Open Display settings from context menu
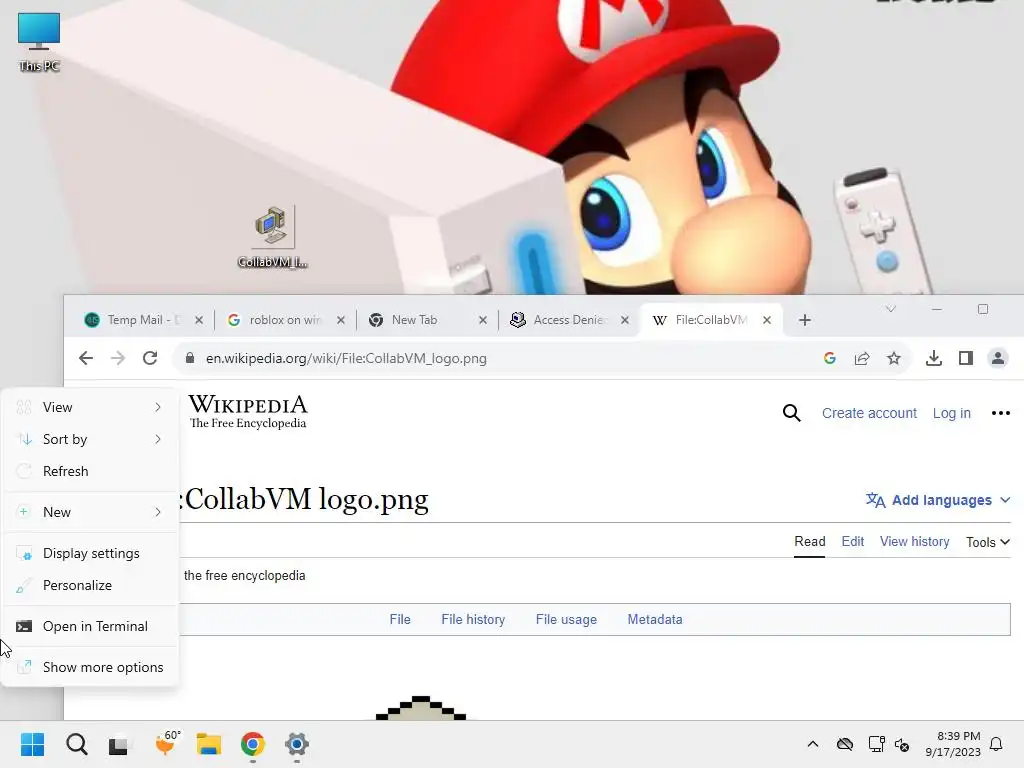The image size is (1024, 768). [x=90, y=553]
